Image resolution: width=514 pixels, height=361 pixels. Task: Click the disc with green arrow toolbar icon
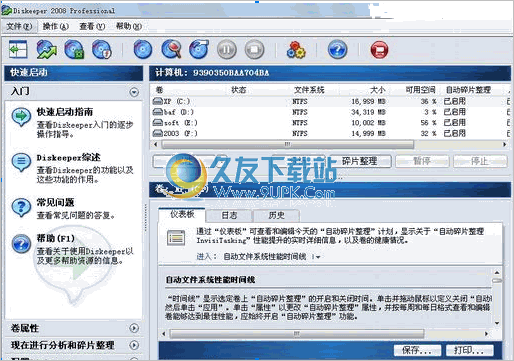(46, 50)
